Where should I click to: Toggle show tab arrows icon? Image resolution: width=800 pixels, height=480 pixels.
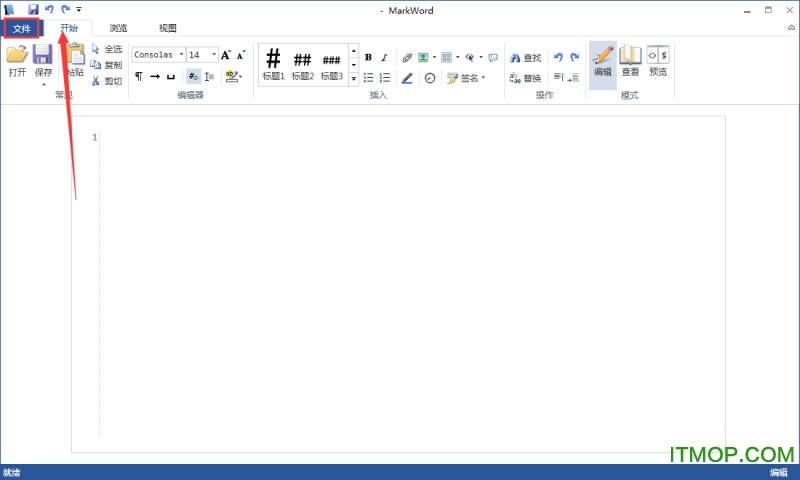(155, 77)
